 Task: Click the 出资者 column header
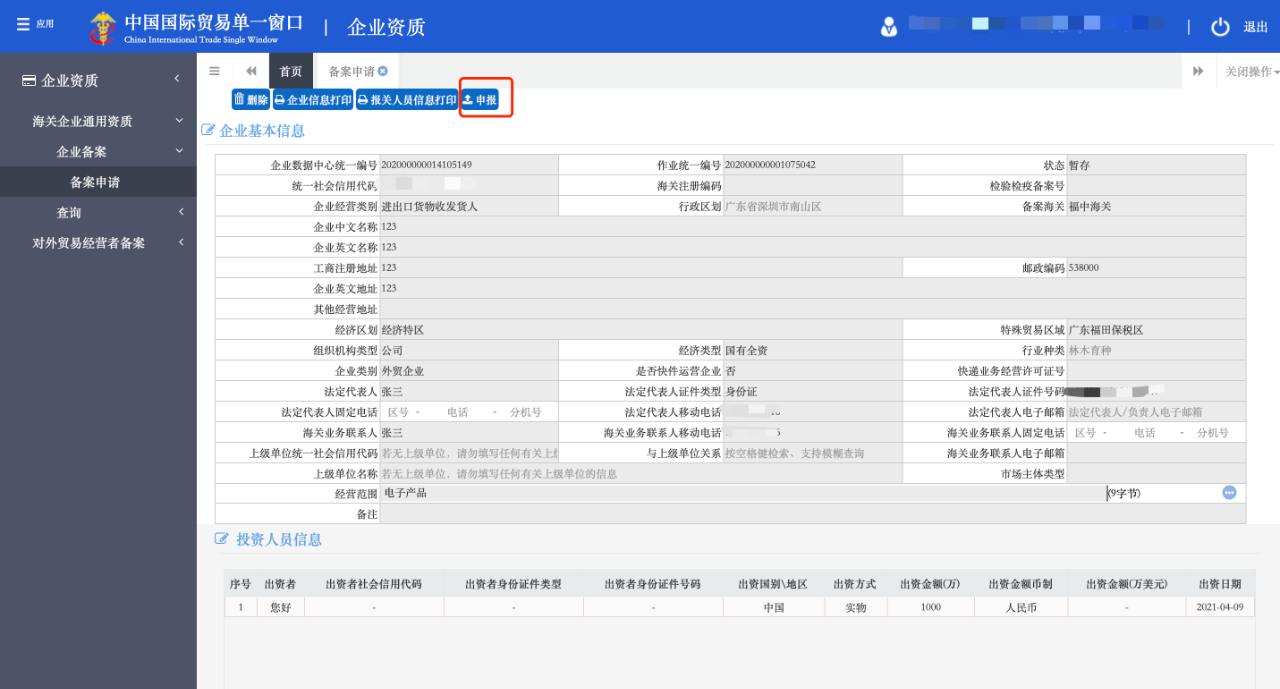[x=280, y=584]
